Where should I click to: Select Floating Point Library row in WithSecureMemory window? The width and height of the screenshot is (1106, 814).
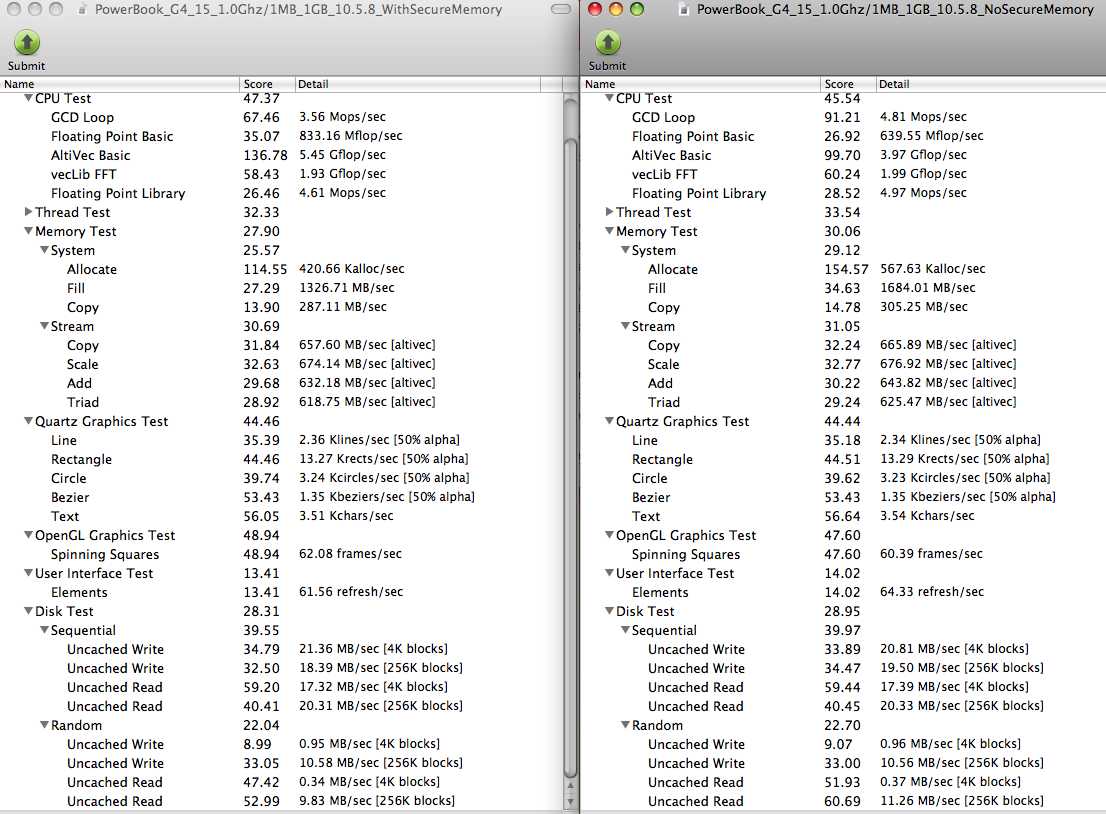[281, 193]
